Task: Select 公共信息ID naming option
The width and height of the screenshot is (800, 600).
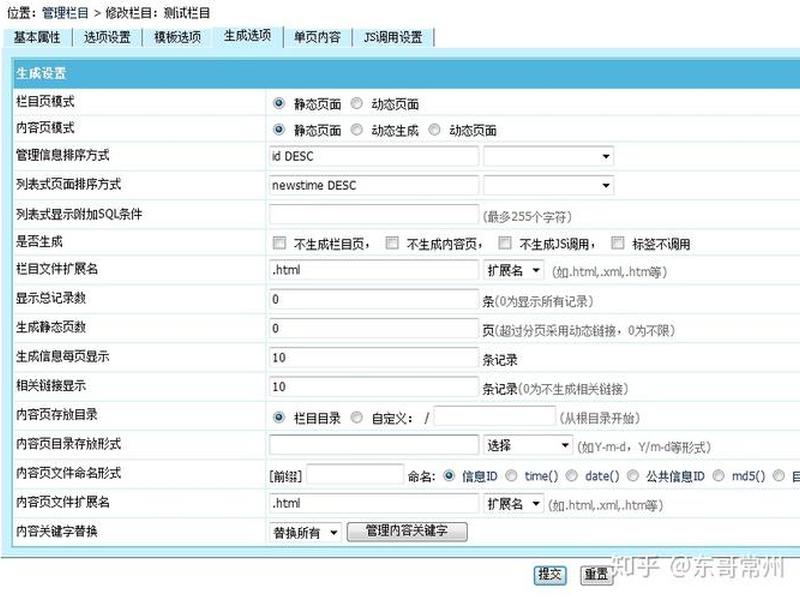Action: point(633,476)
